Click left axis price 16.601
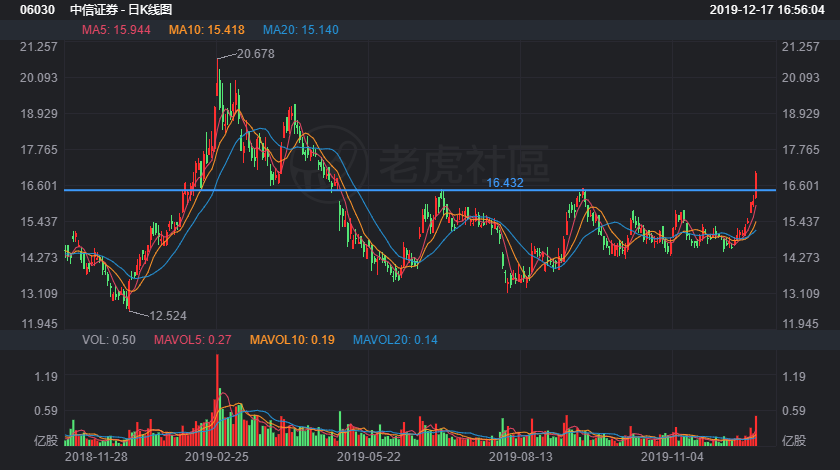 pyautogui.click(x=39, y=185)
